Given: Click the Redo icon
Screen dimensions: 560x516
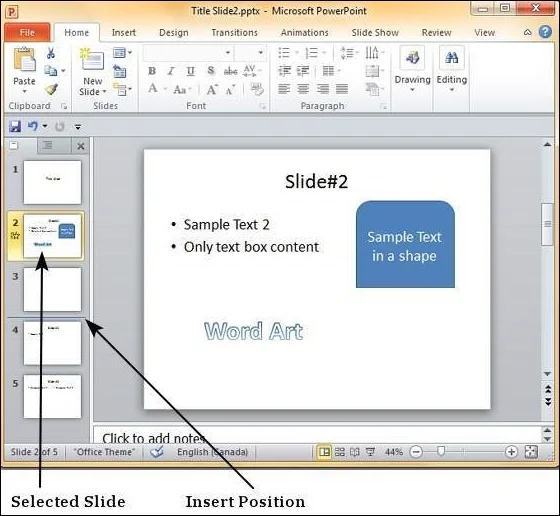Looking at the screenshot, I should click(x=60, y=126).
